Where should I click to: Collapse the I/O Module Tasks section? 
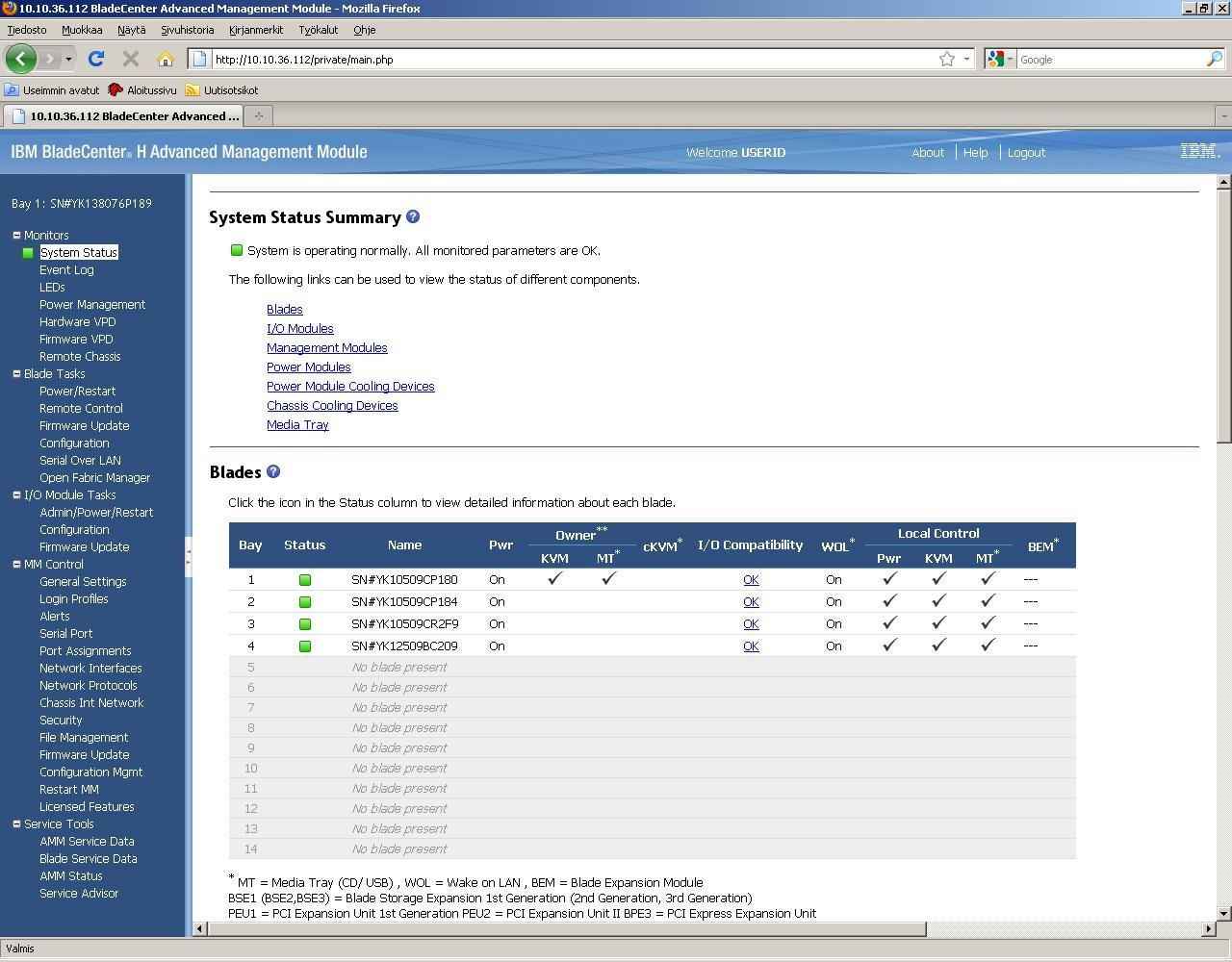pyautogui.click(x=16, y=494)
